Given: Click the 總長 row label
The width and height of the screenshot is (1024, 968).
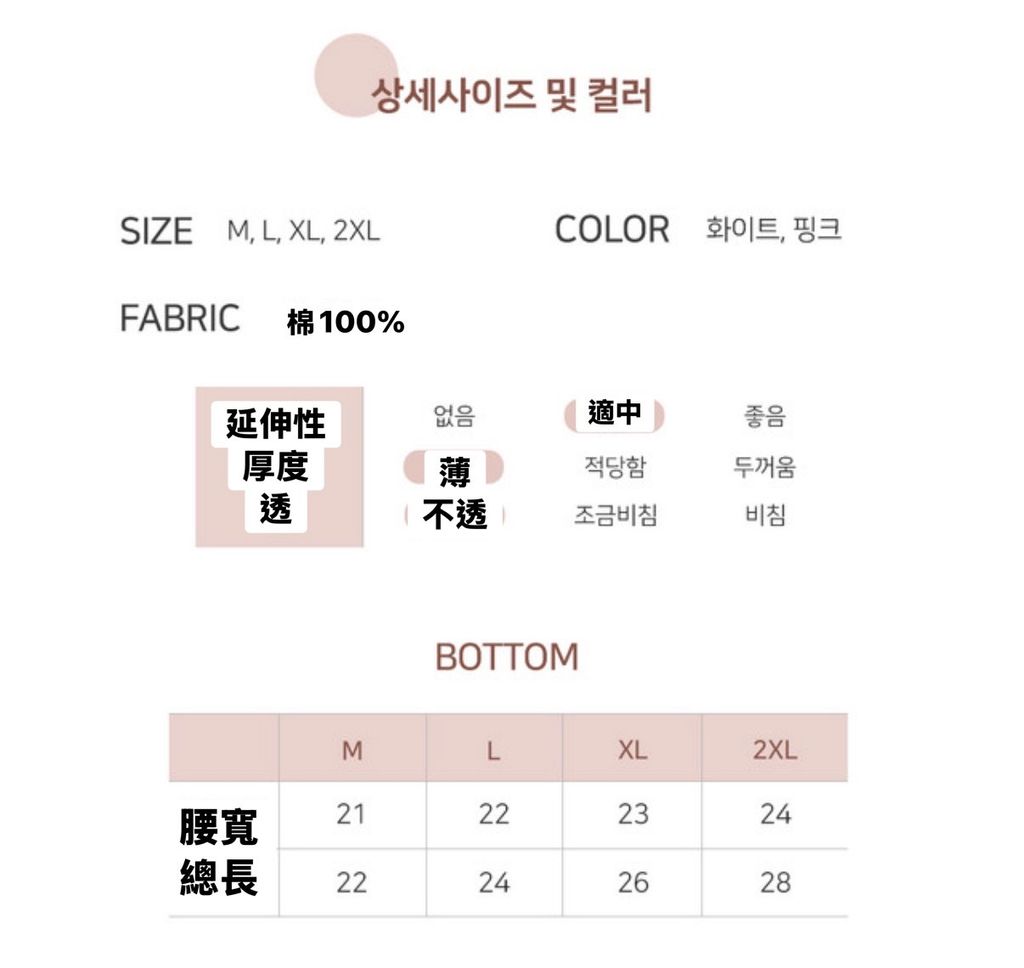Looking at the screenshot, I should pos(219,877).
